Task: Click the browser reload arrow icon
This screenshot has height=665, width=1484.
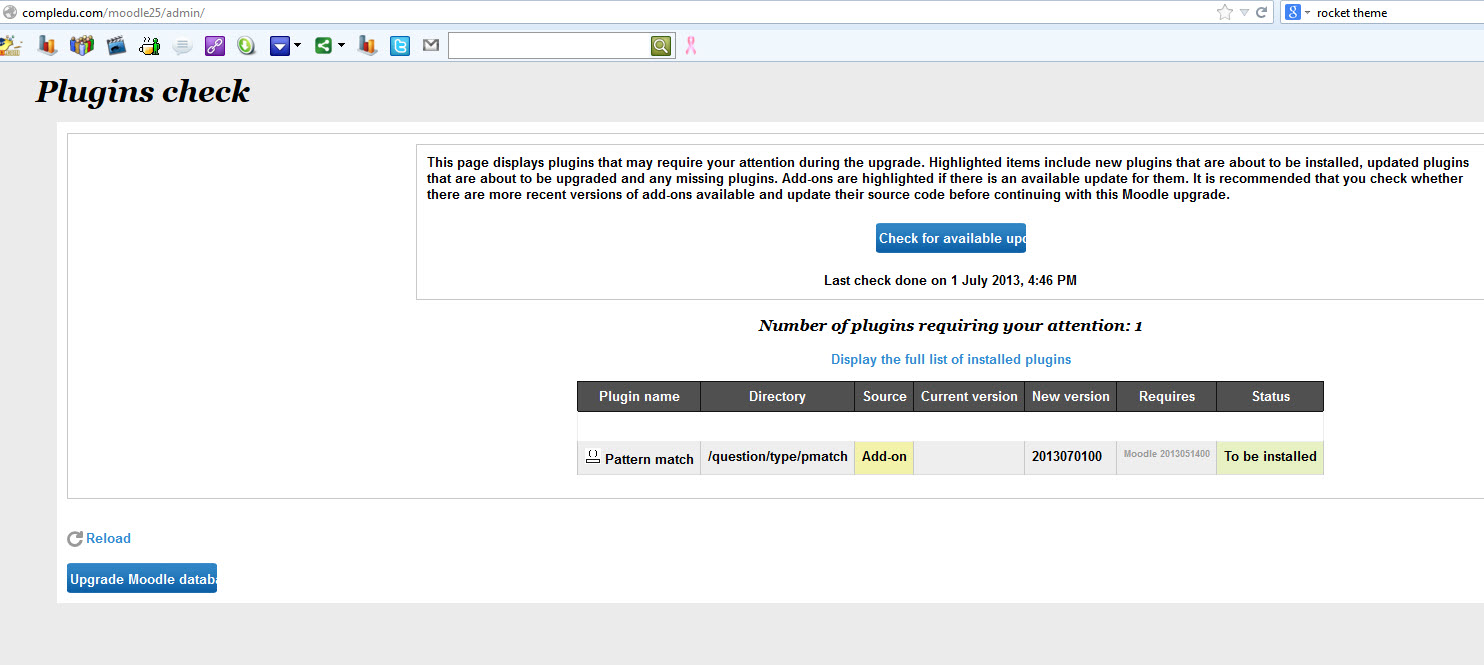Action: click(x=1262, y=12)
